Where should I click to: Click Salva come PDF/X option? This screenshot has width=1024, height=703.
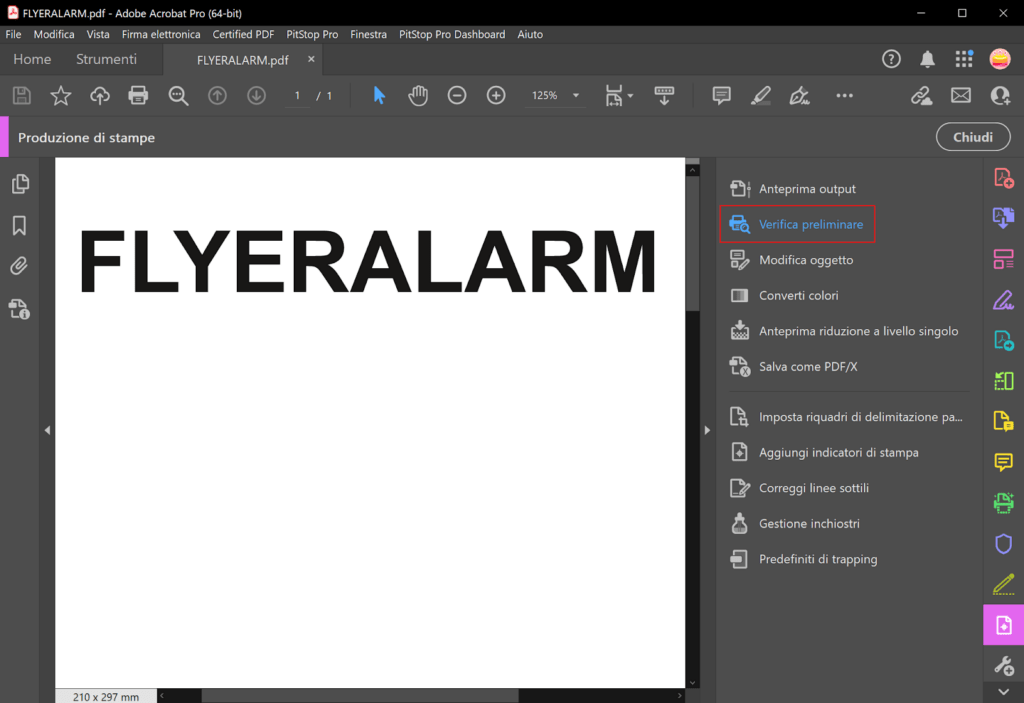808,366
